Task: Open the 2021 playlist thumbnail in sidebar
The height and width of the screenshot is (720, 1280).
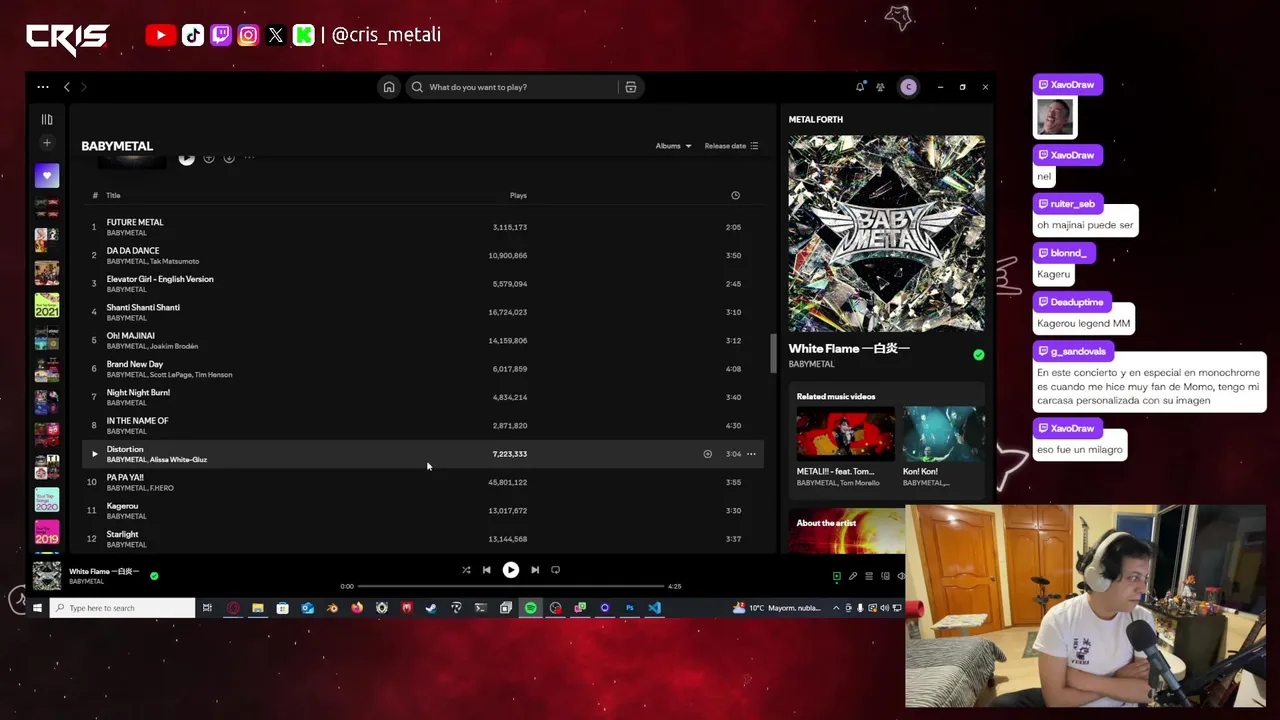Action: pyautogui.click(x=47, y=305)
